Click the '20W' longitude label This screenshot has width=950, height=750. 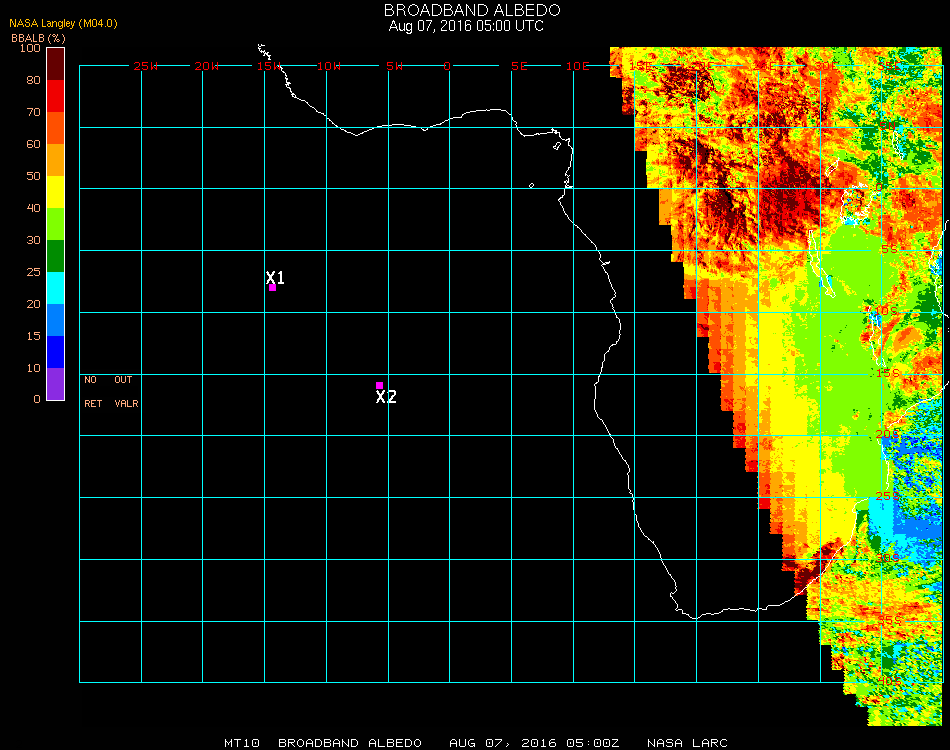click(x=207, y=66)
